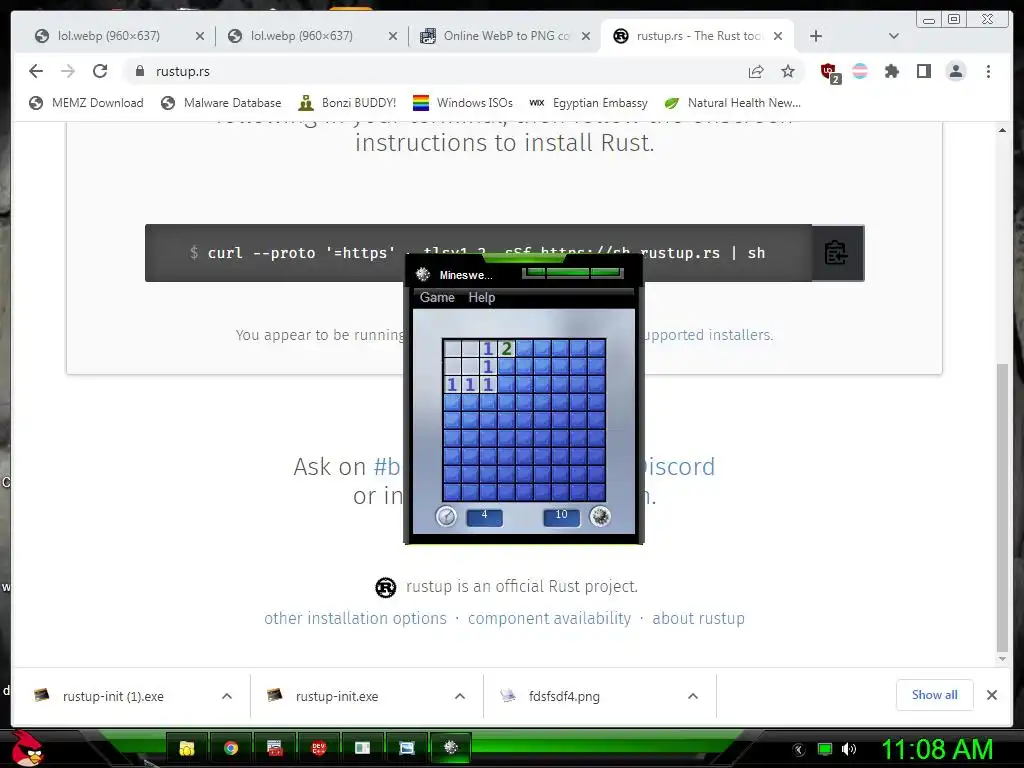
Task: Open the Extensions puzzle-piece menu
Action: point(891,71)
